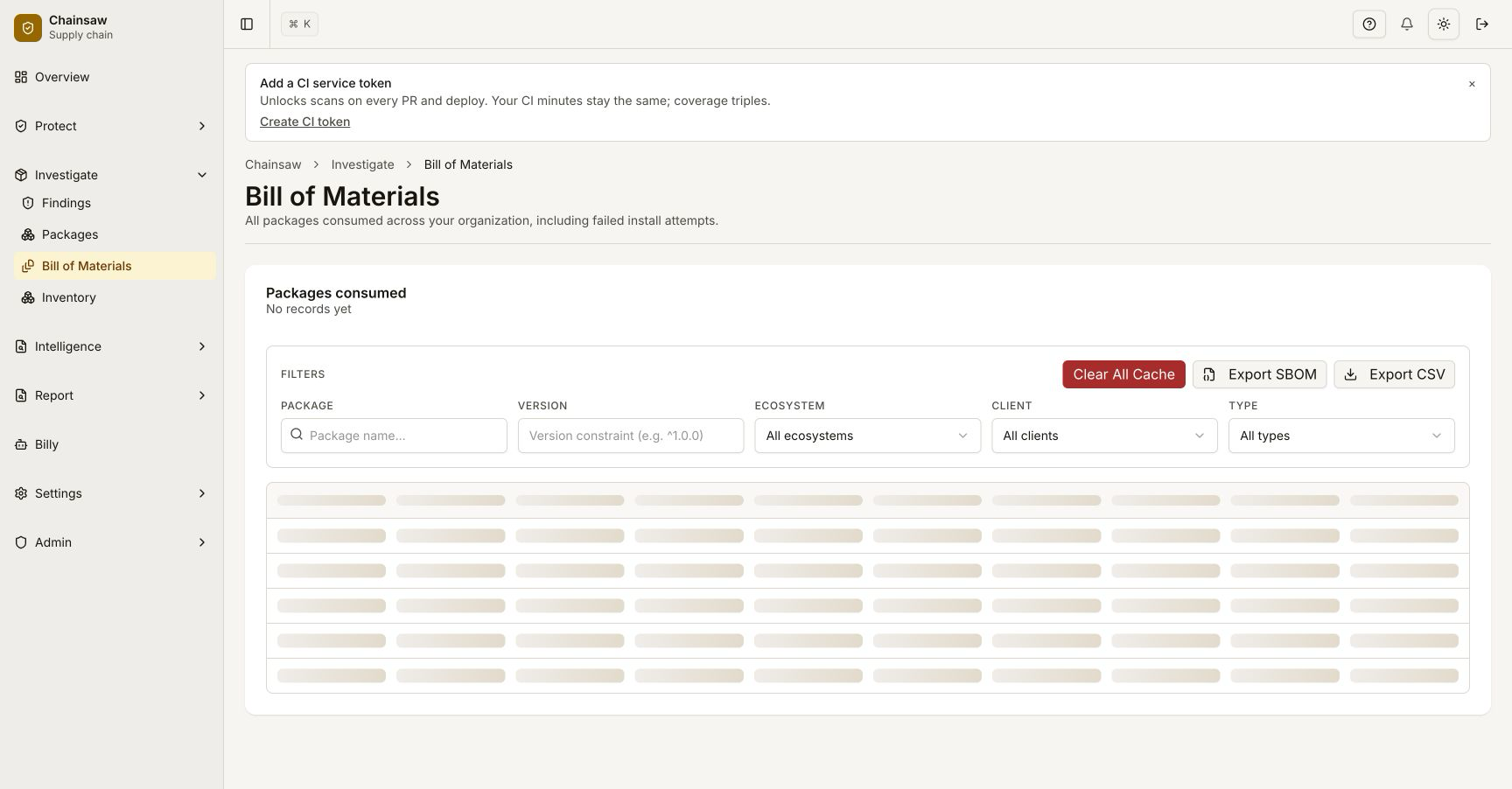The image size is (1512, 789).
Task: Open notifications bell icon
Action: click(x=1407, y=24)
